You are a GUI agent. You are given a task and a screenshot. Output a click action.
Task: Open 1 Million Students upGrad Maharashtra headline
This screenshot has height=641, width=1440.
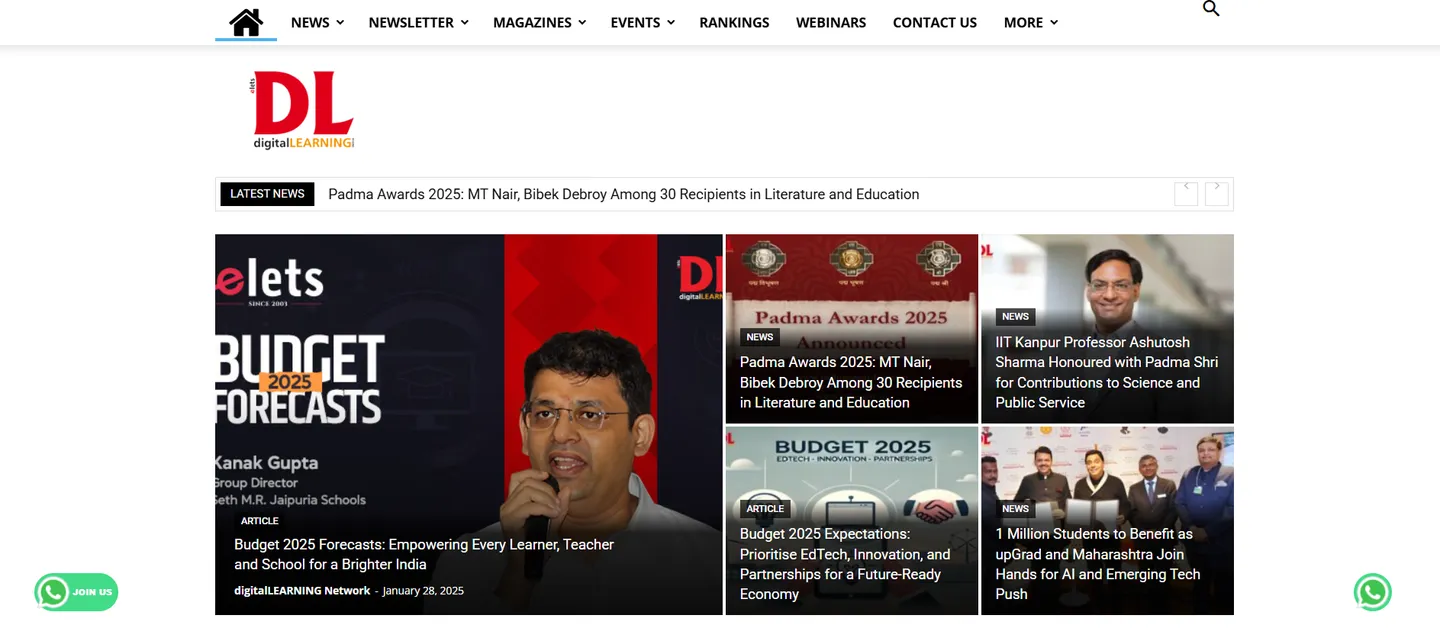[1098, 564]
